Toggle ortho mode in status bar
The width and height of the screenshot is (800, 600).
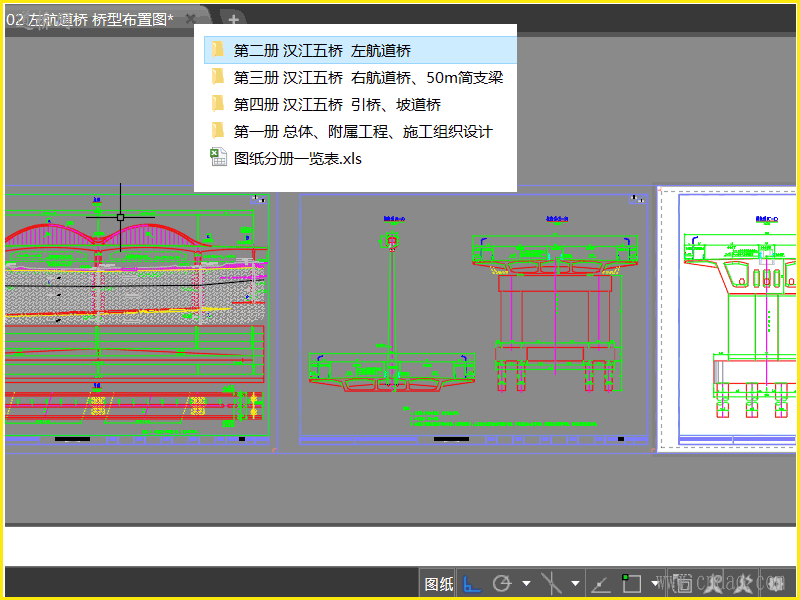(x=471, y=583)
